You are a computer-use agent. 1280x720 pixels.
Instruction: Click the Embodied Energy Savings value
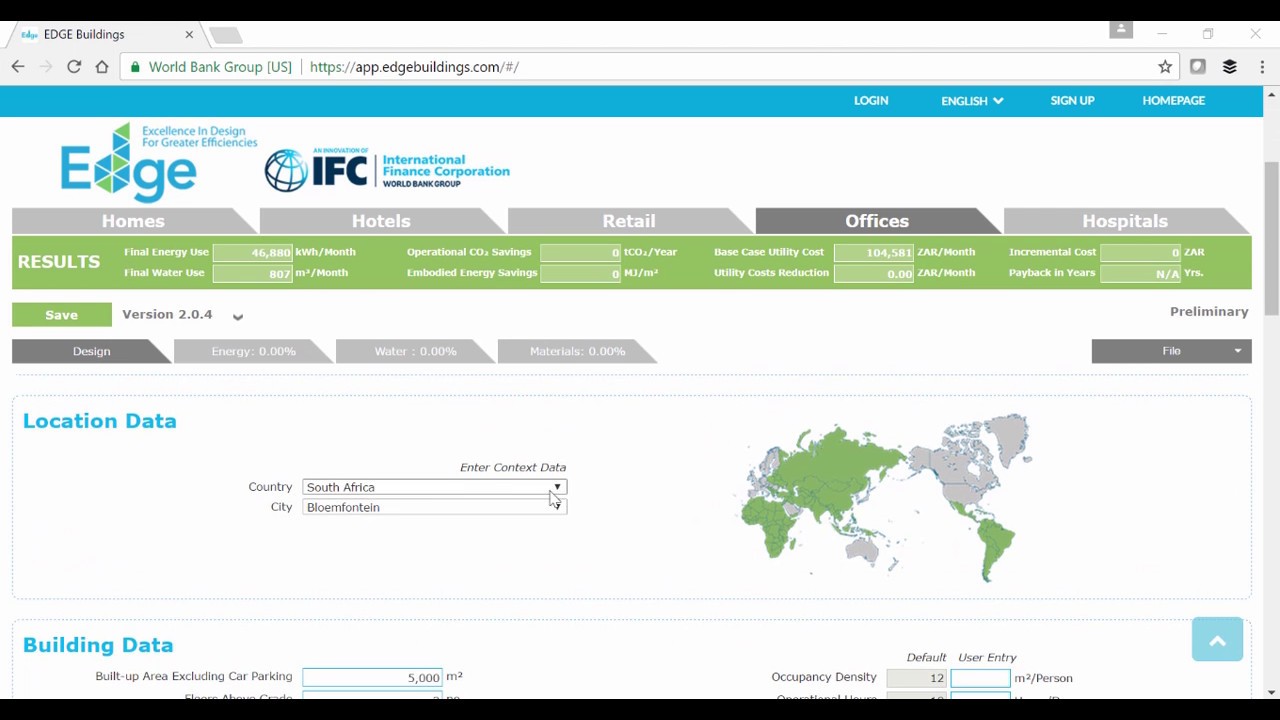(x=580, y=273)
